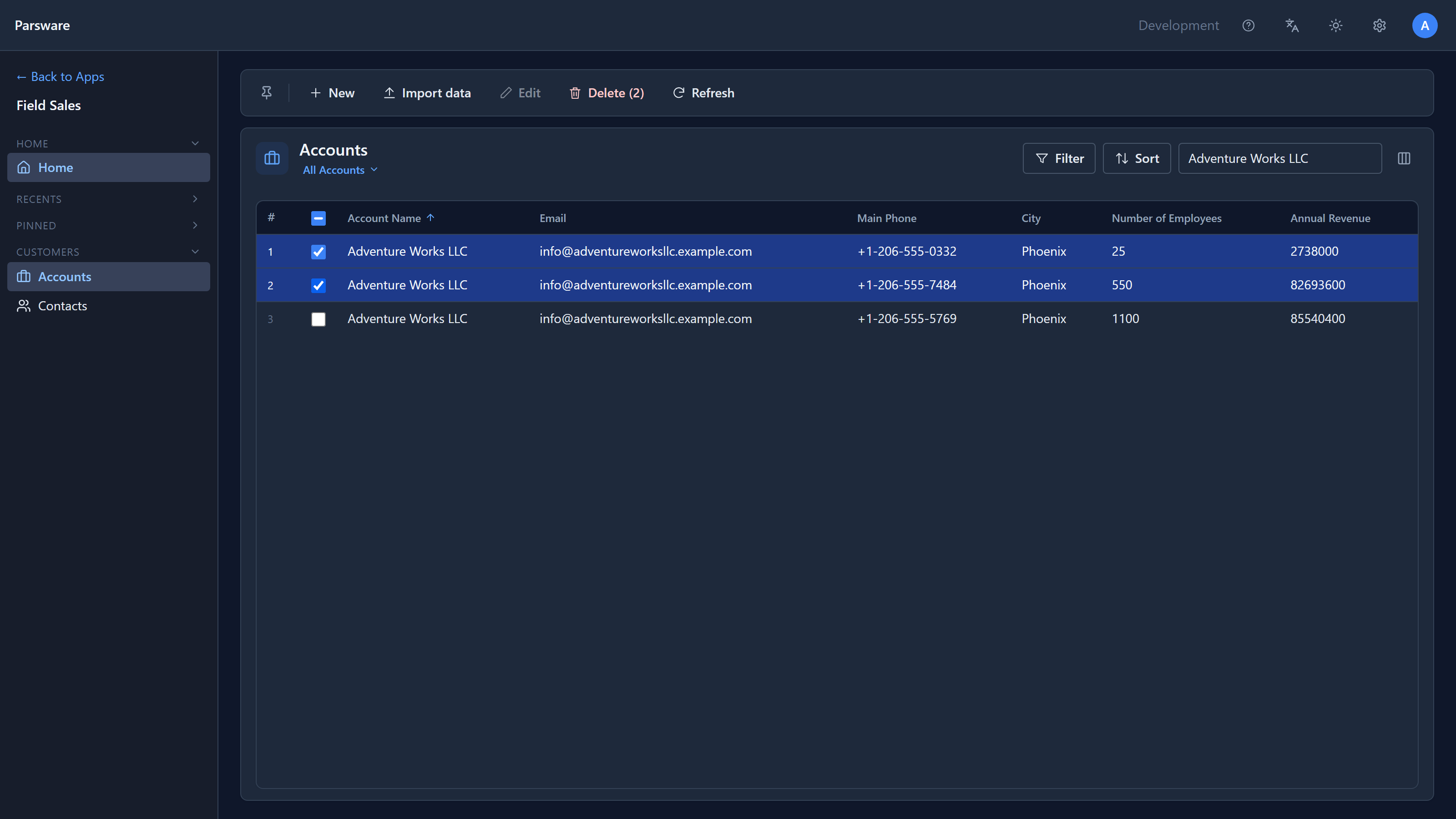
Task: Click the column chooser icon
Action: 1404,158
